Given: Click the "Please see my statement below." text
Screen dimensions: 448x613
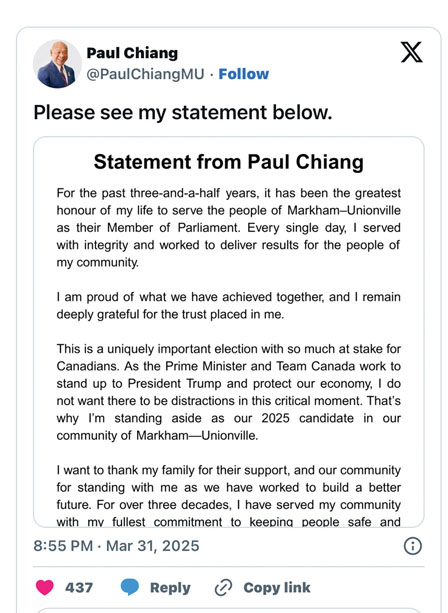Looking at the screenshot, I should [x=183, y=113].
